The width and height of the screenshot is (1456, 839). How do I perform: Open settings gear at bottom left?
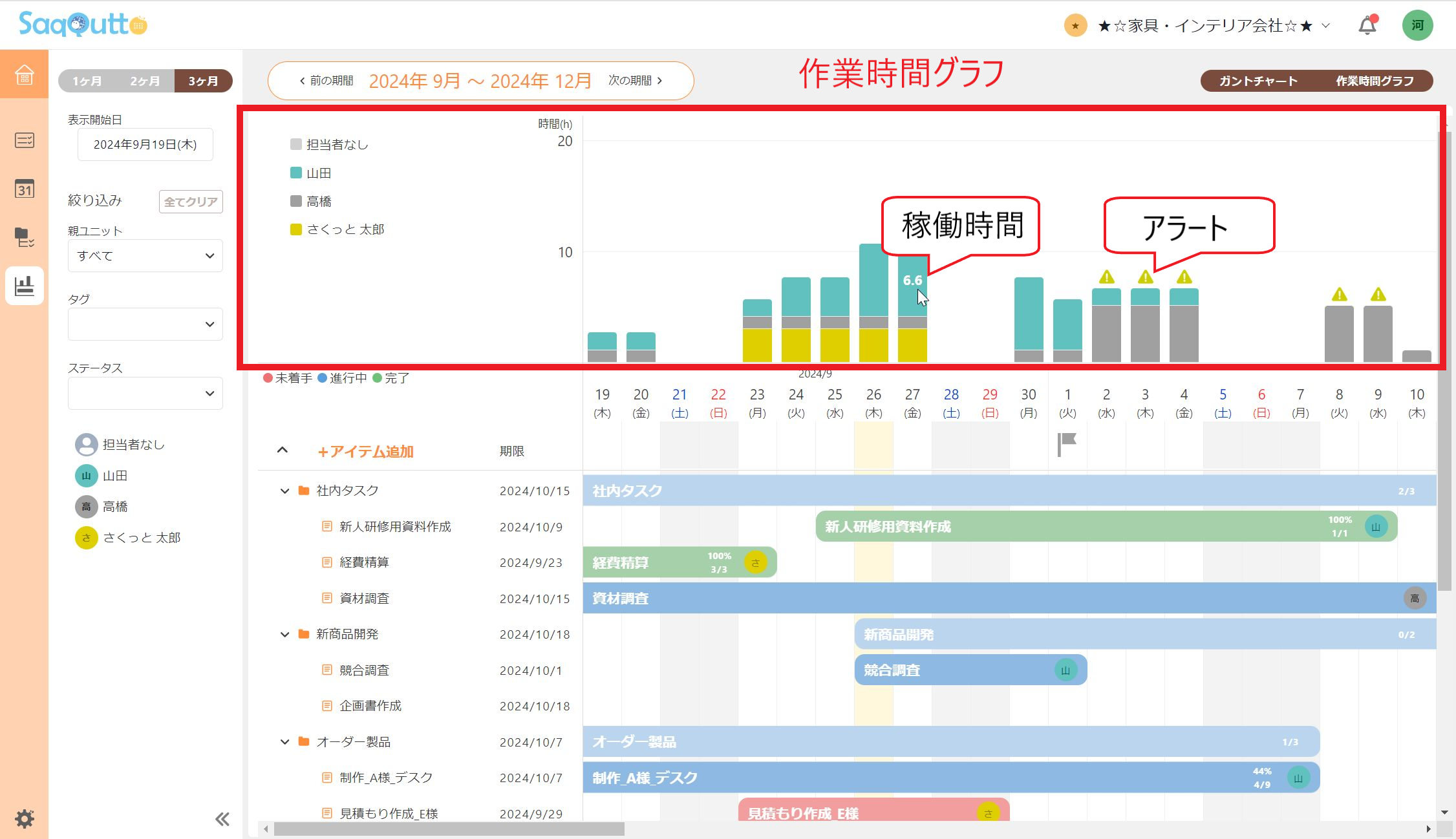pyautogui.click(x=24, y=818)
